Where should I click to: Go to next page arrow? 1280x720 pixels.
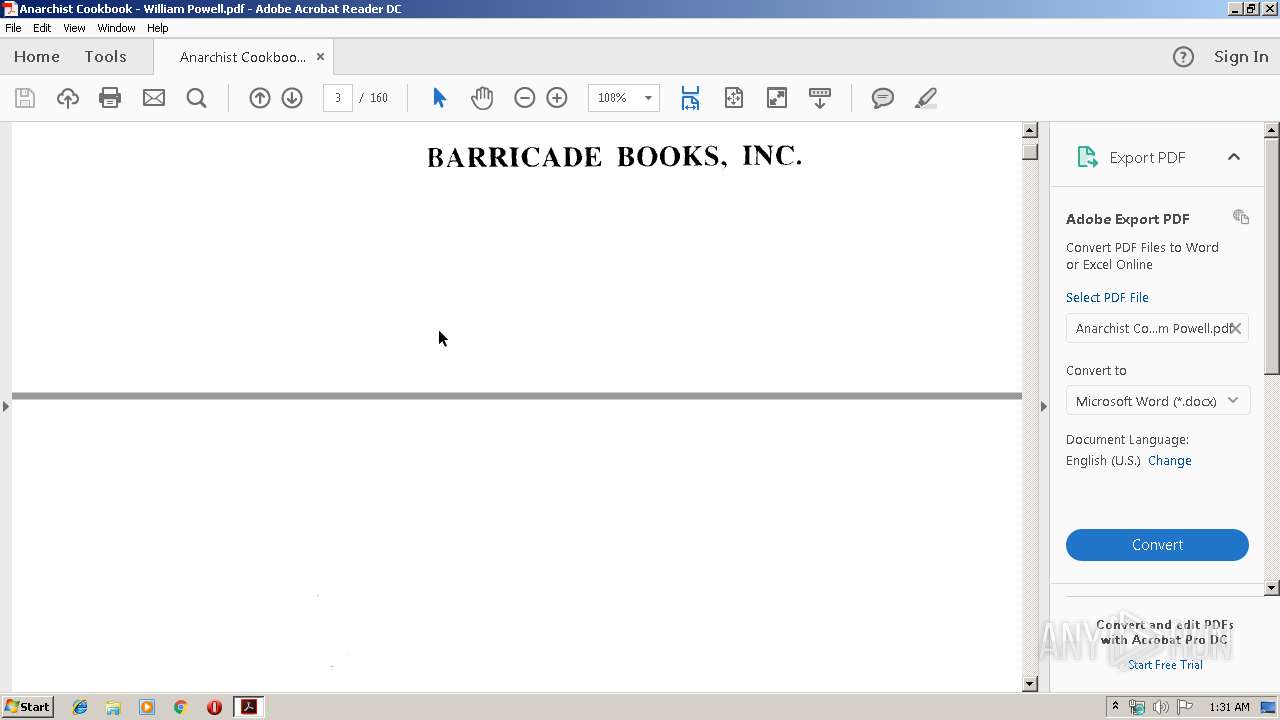292,98
